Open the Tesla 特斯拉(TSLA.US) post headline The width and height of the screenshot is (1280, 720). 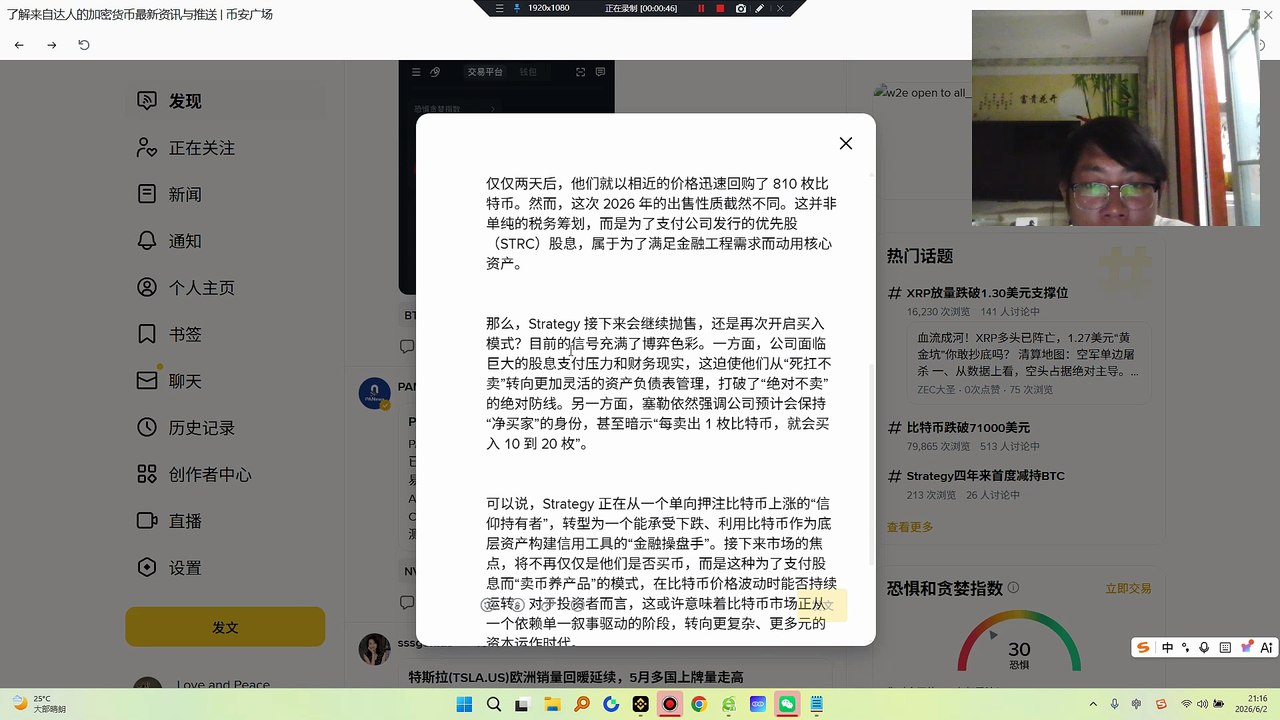coord(576,677)
